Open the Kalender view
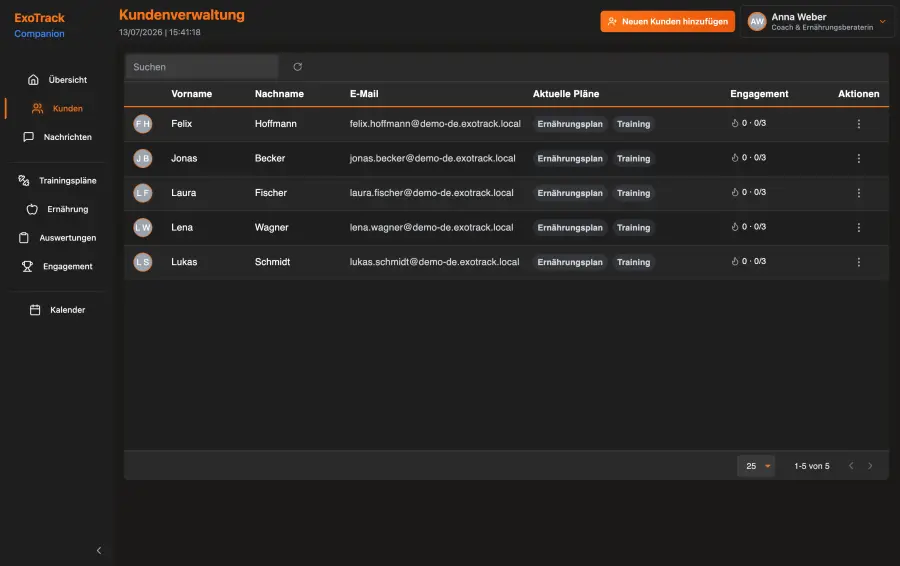 pos(57,310)
